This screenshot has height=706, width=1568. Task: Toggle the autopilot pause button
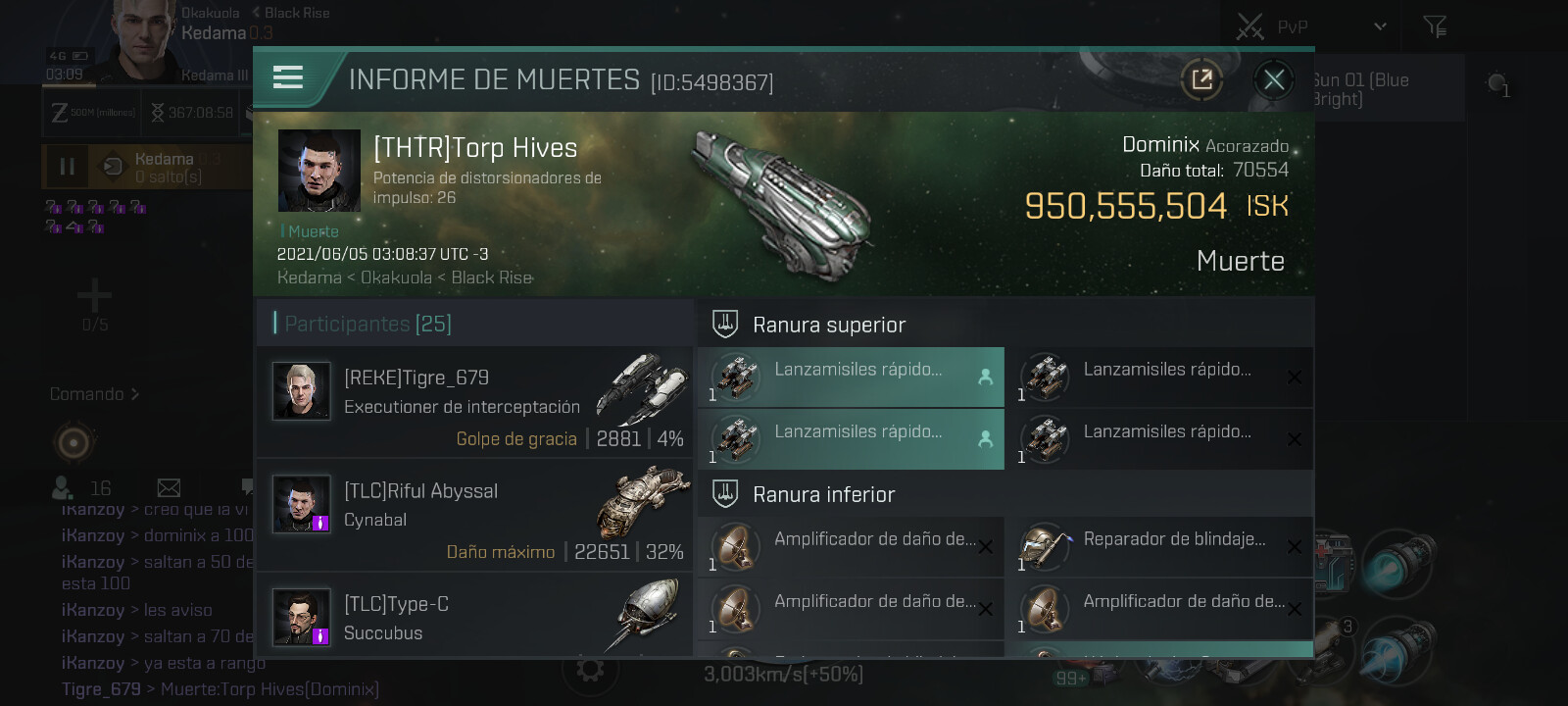point(67,167)
